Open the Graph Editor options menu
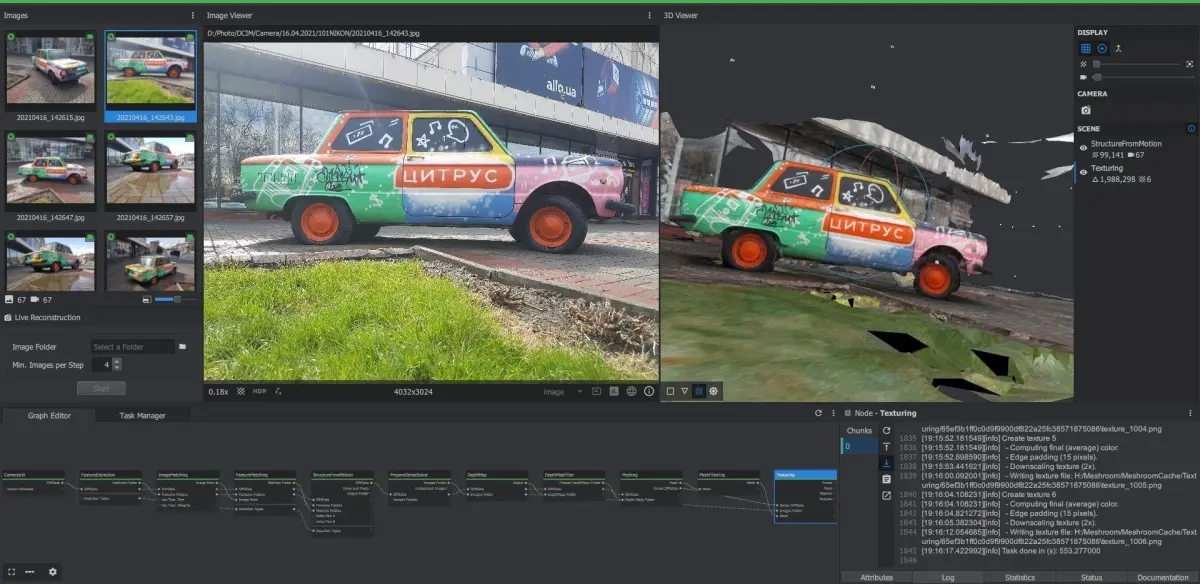 [832, 413]
